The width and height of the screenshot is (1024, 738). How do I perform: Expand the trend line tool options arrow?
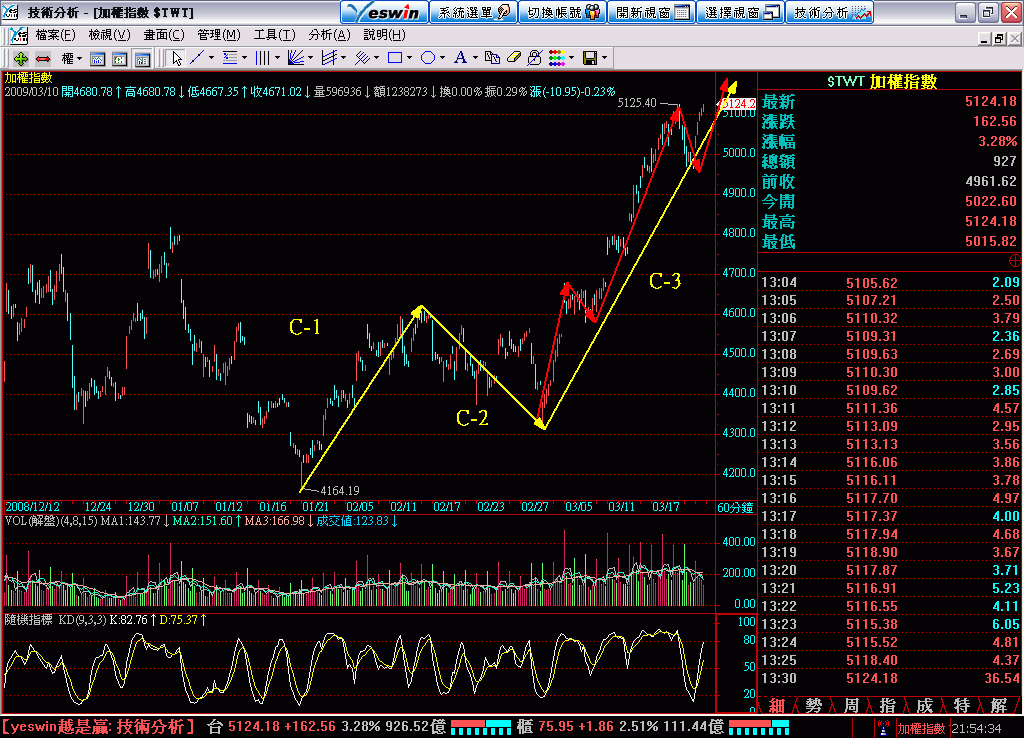(211, 59)
